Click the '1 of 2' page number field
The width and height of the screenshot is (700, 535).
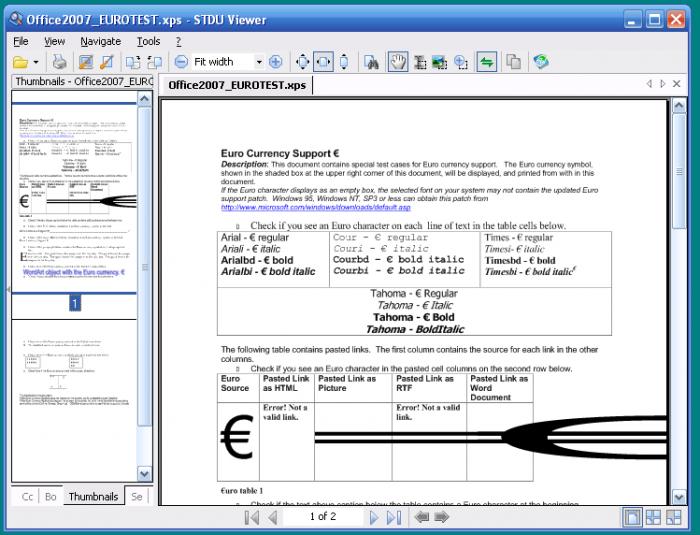[x=323, y=517]
